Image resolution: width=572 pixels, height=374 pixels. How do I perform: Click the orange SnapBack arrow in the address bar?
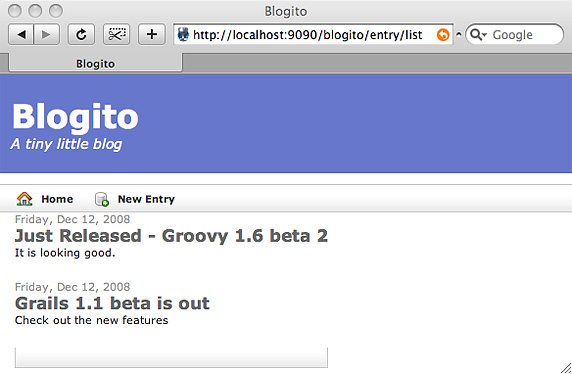443,35
